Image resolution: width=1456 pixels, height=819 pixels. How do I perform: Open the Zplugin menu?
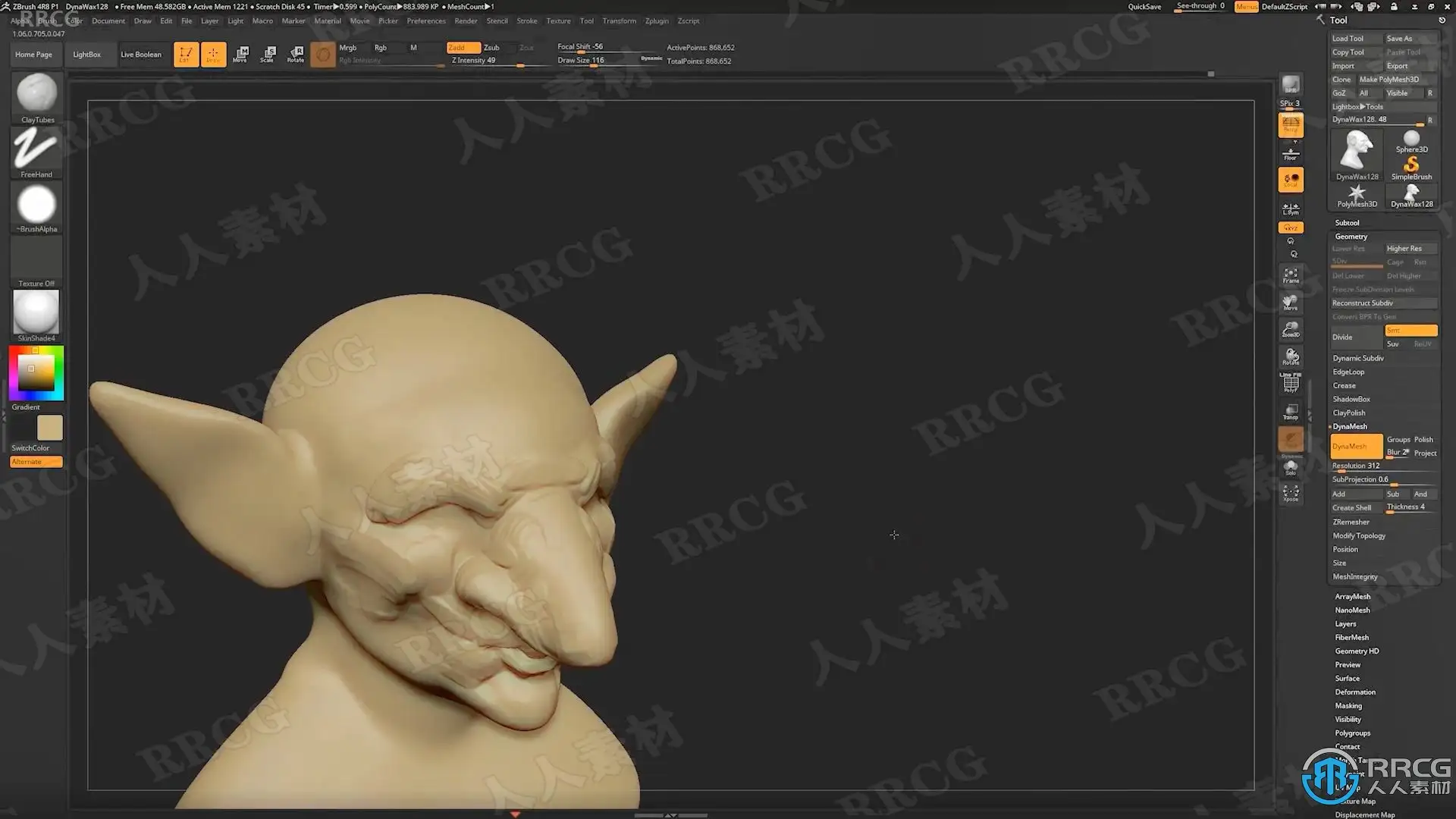pyautogui.click(x=656, y=21)
